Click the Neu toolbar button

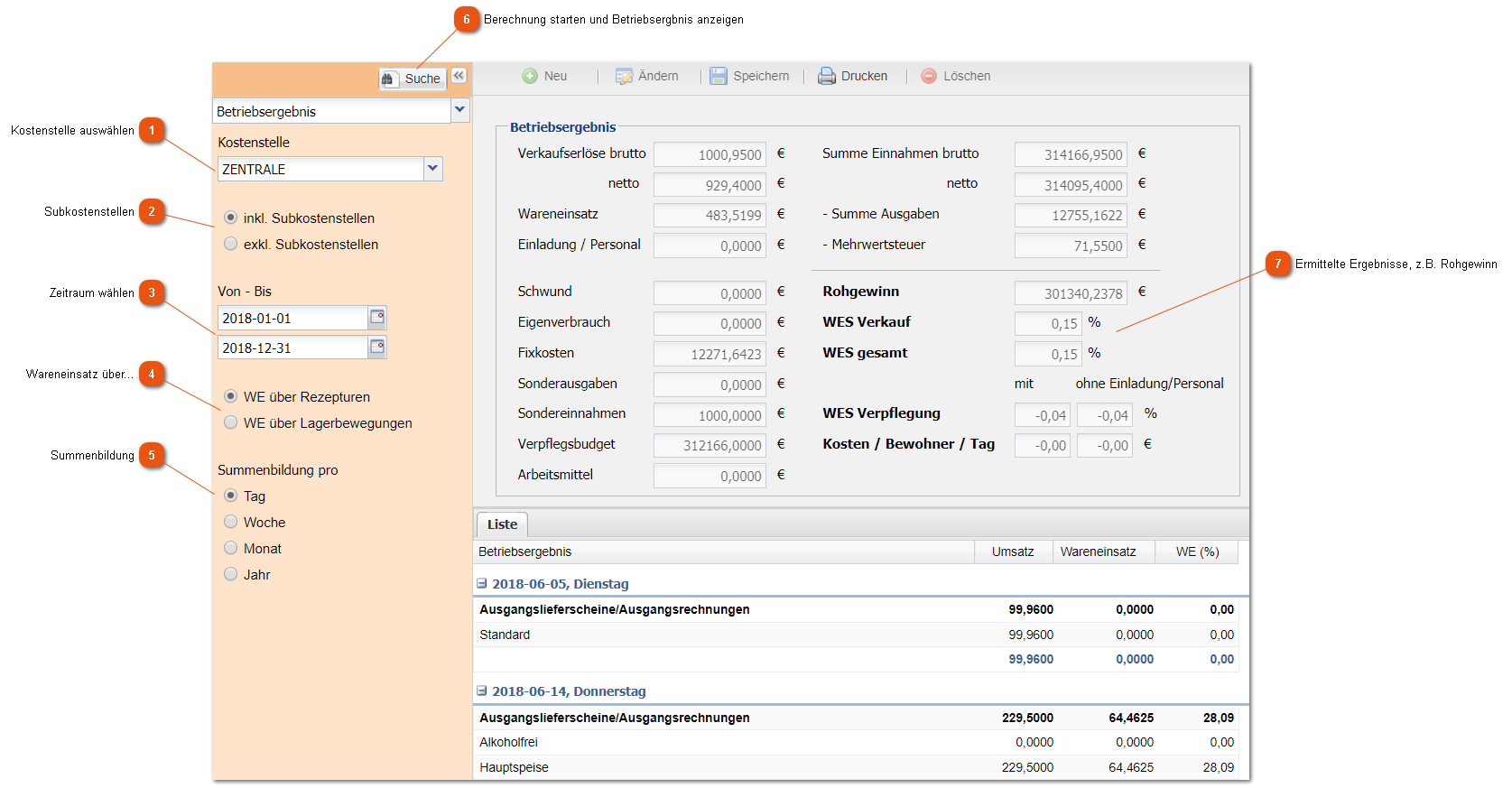(x=545, y=76)
